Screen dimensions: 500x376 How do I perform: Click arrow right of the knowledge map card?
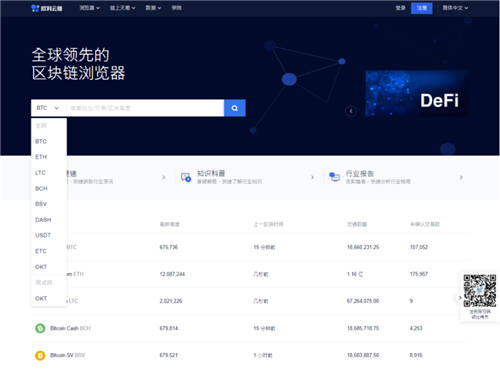[312, 177]
